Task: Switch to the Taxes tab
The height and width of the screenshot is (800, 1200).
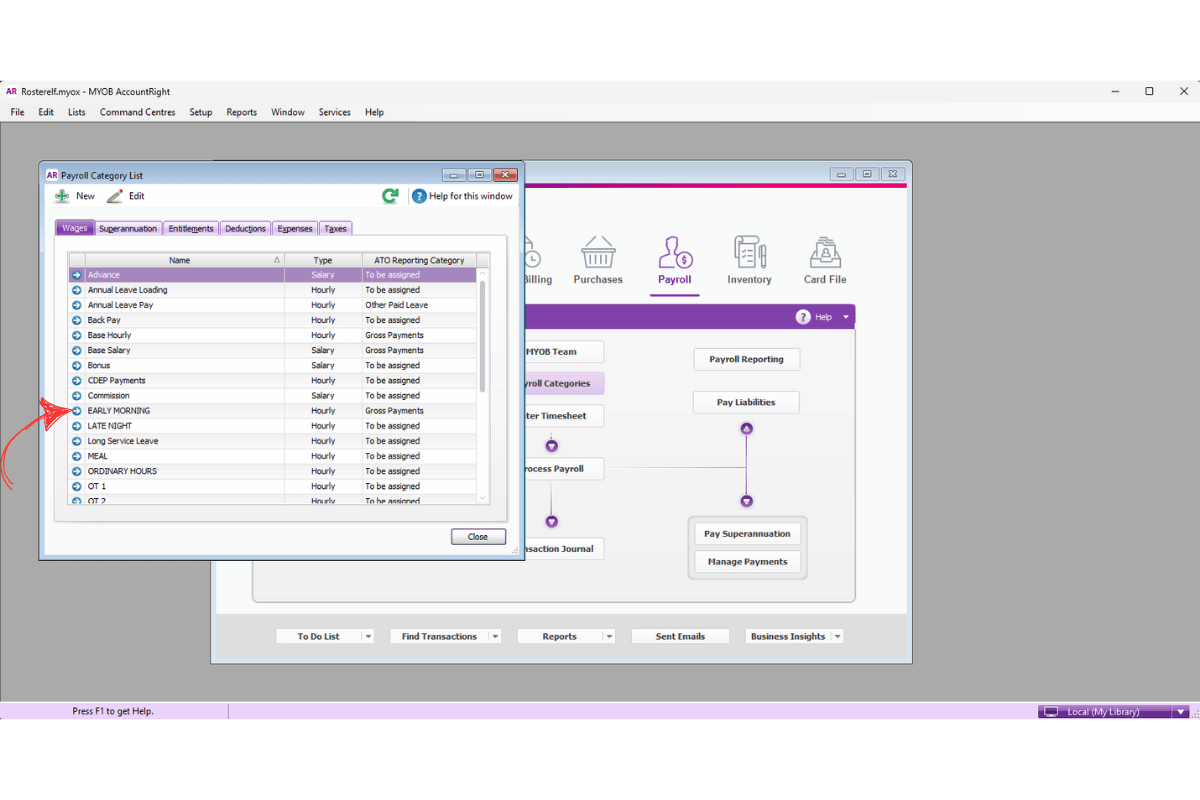Action: click(x=336, y=229)
